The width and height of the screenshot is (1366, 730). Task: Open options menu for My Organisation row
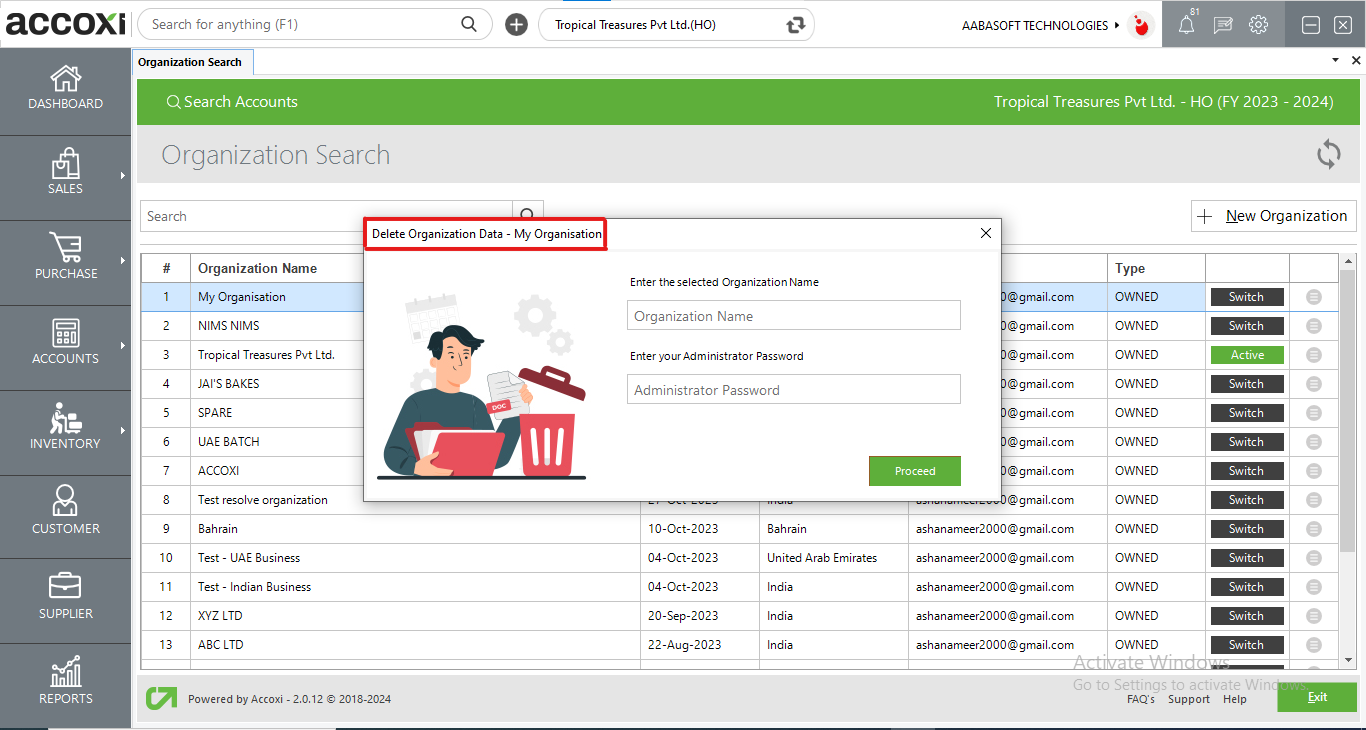click(x=1314, y=297)
